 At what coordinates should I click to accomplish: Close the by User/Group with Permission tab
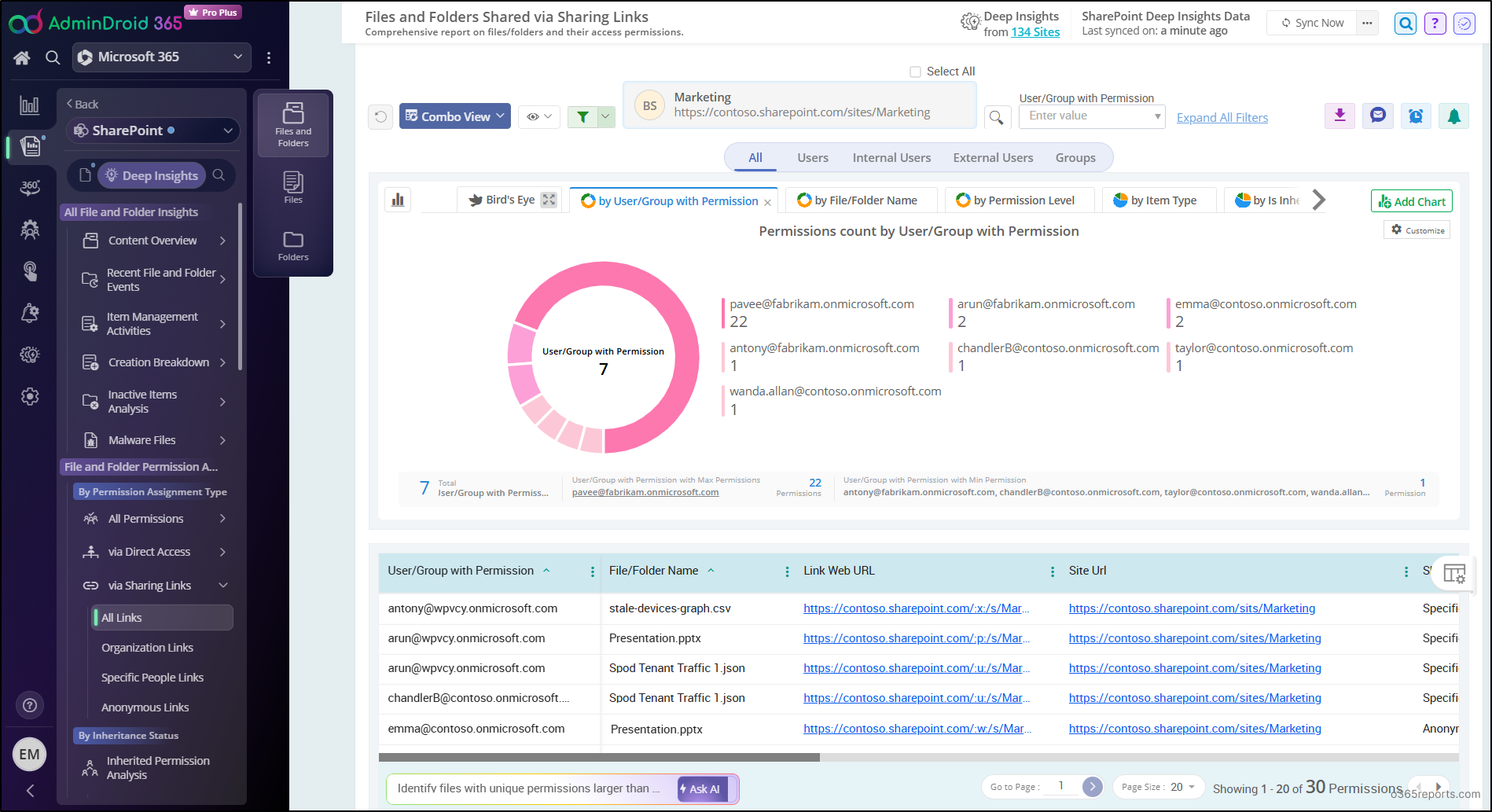(768, 203)
